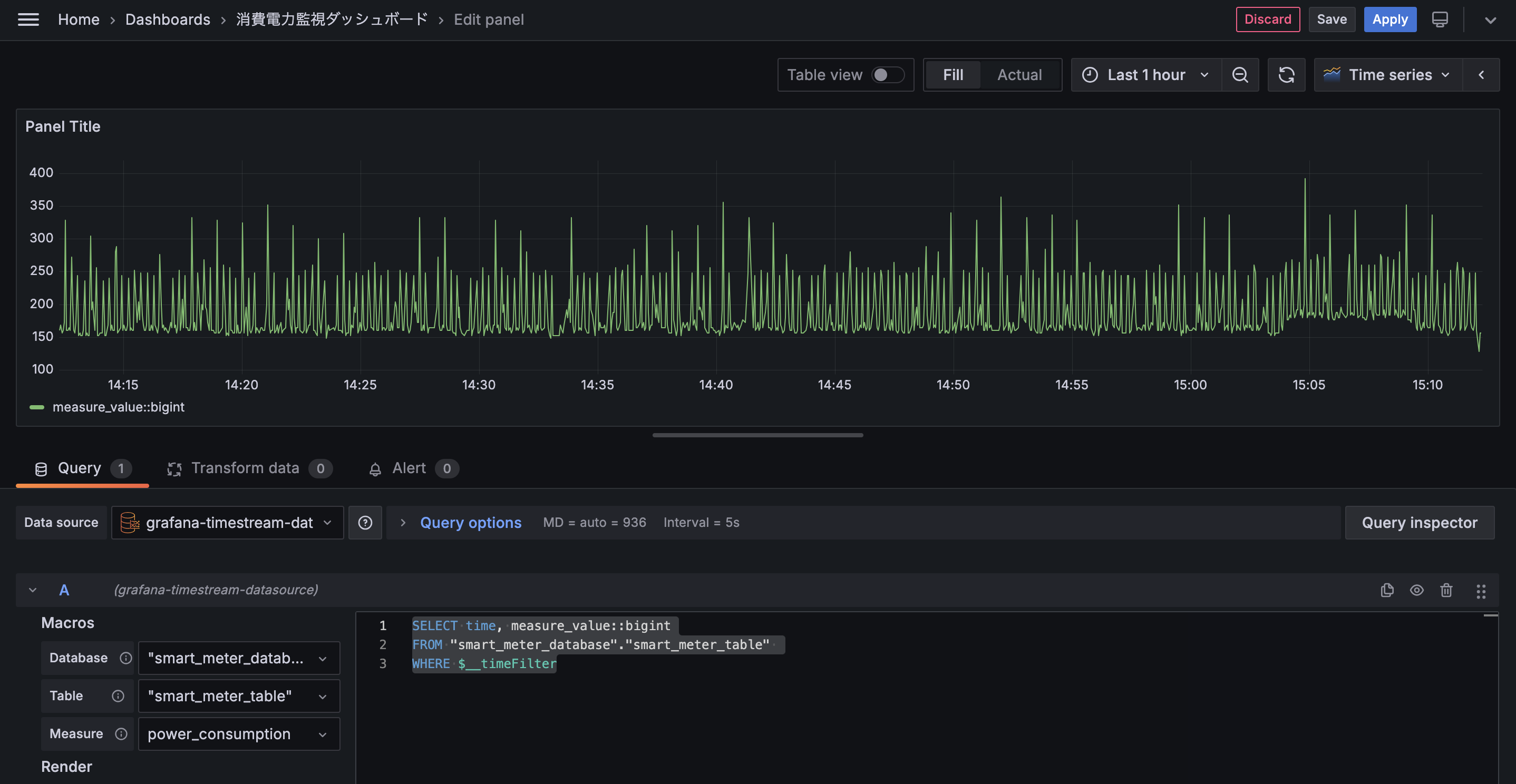Switch to the Alert tab
Image resolution: width=1516 pixels, height=784 pixels.
click(409, 468)
